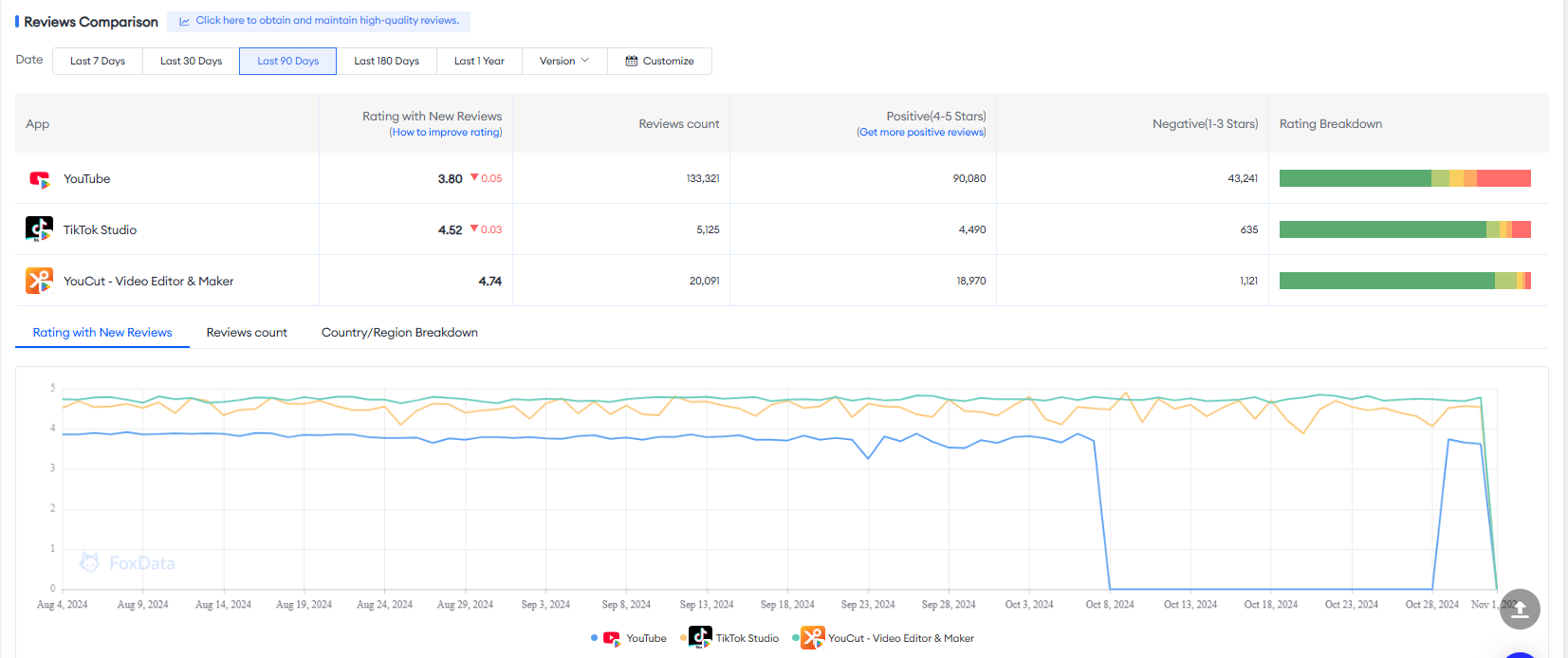Click YouCut negative count 1,121
This screenshot has width=1568, height=658.
tap(1248, 282)
